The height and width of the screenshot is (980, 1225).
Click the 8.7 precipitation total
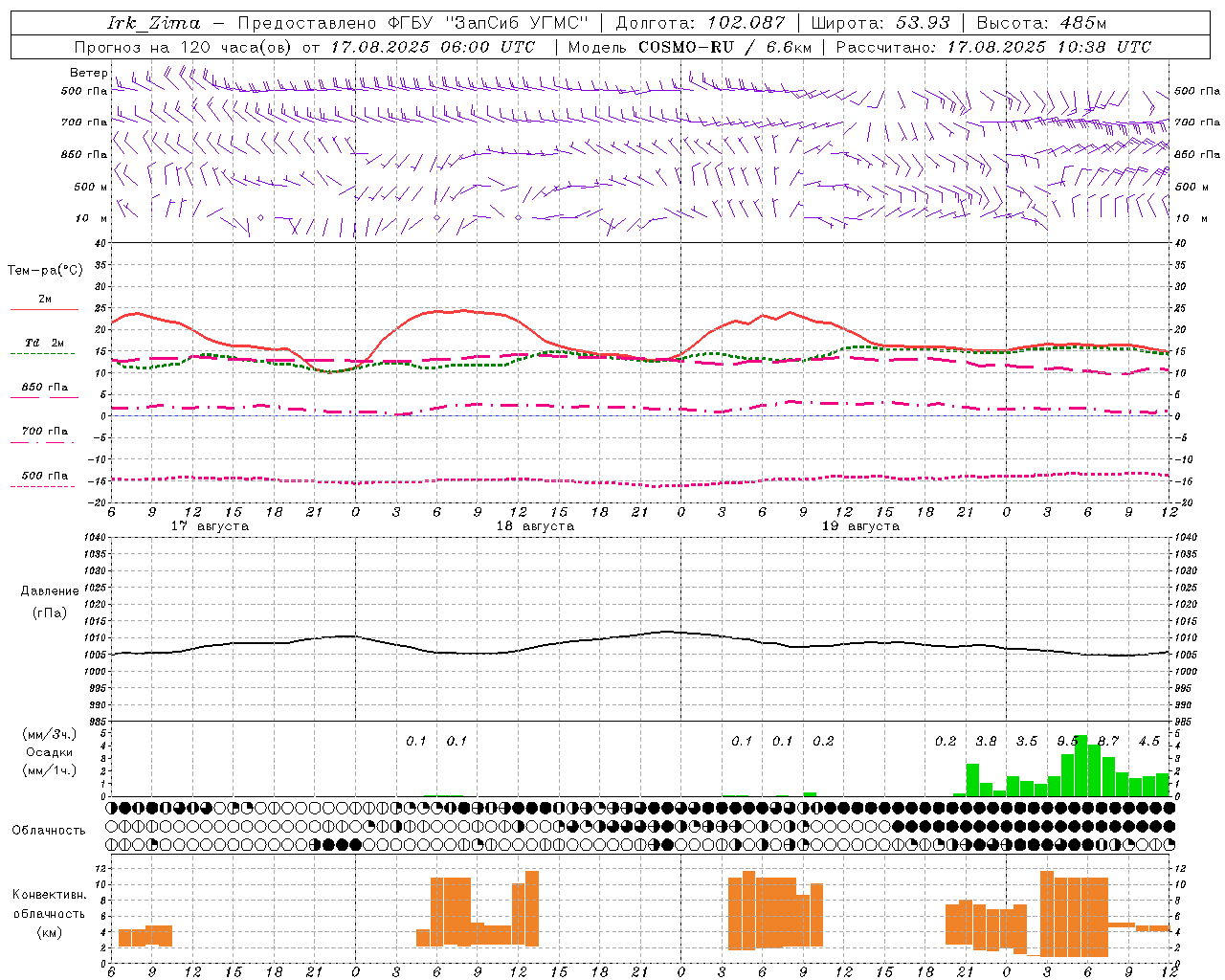pos(1108,741)
